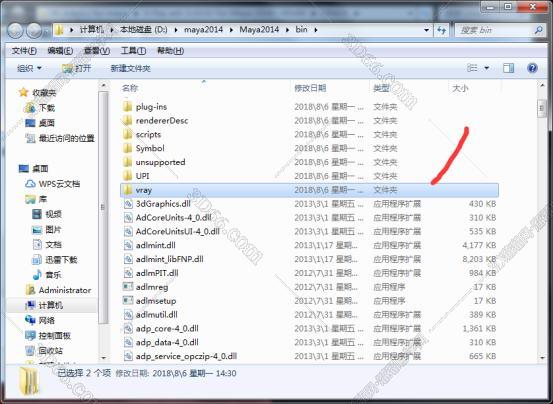This screenshot has width=553, height=404.
Task: Expand the 组织 dropdown
Action: click(x=29, y=68)
